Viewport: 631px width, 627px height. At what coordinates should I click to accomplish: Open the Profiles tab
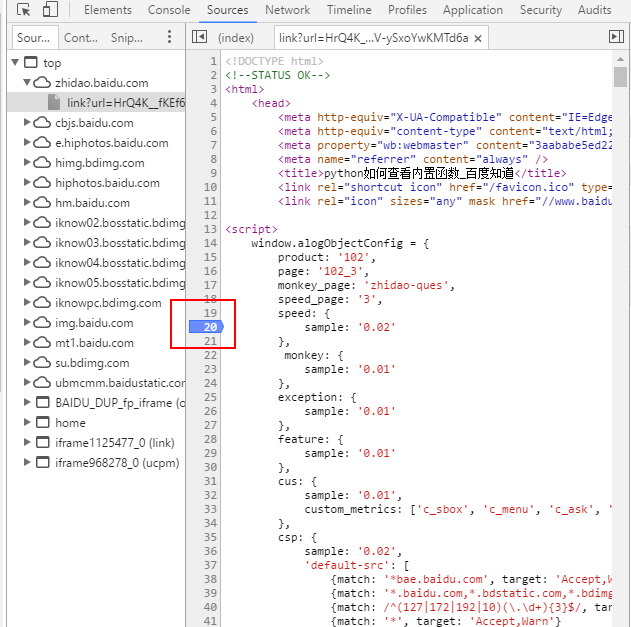[407, 10]
